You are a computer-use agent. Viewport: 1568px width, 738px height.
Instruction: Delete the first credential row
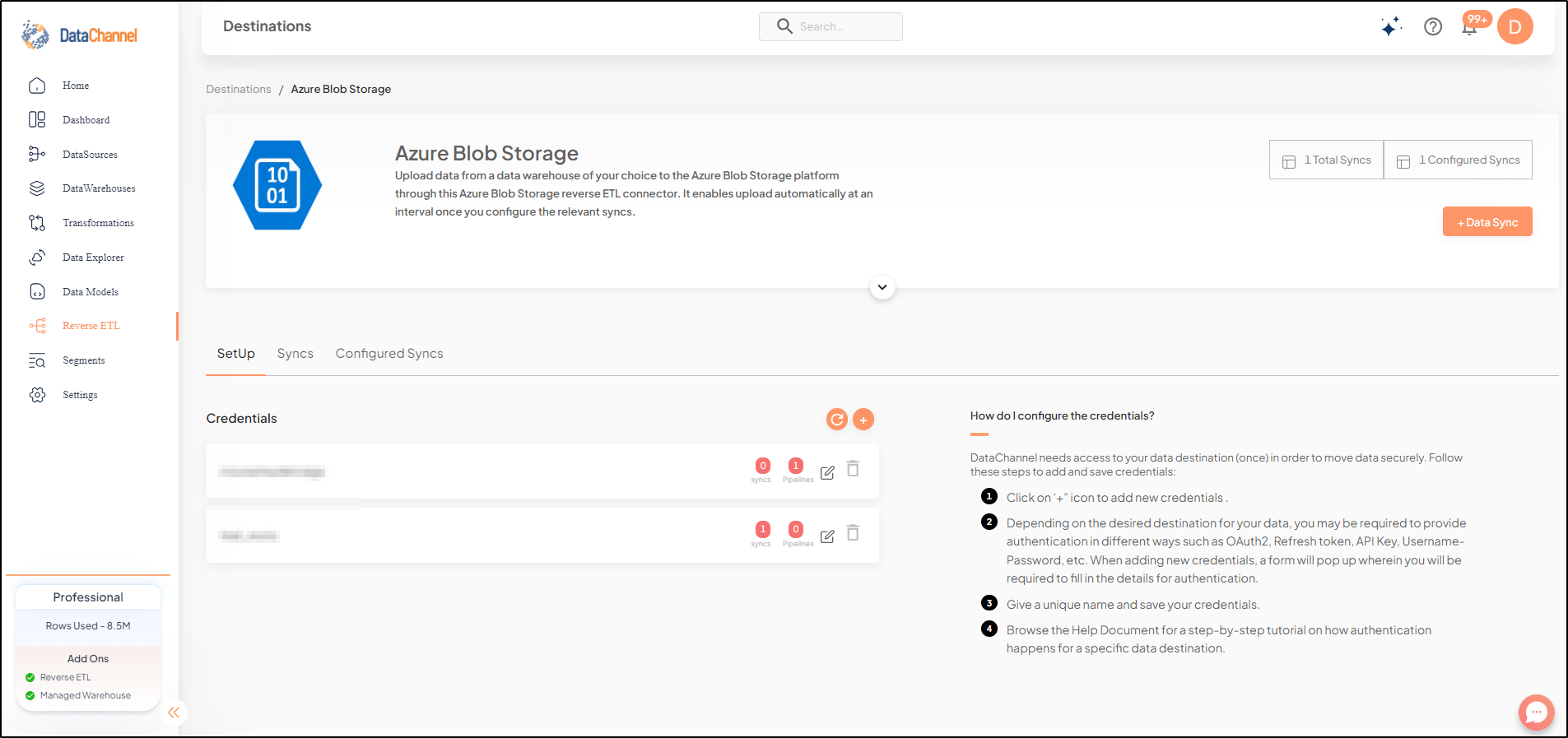click(x=854, y=469)
